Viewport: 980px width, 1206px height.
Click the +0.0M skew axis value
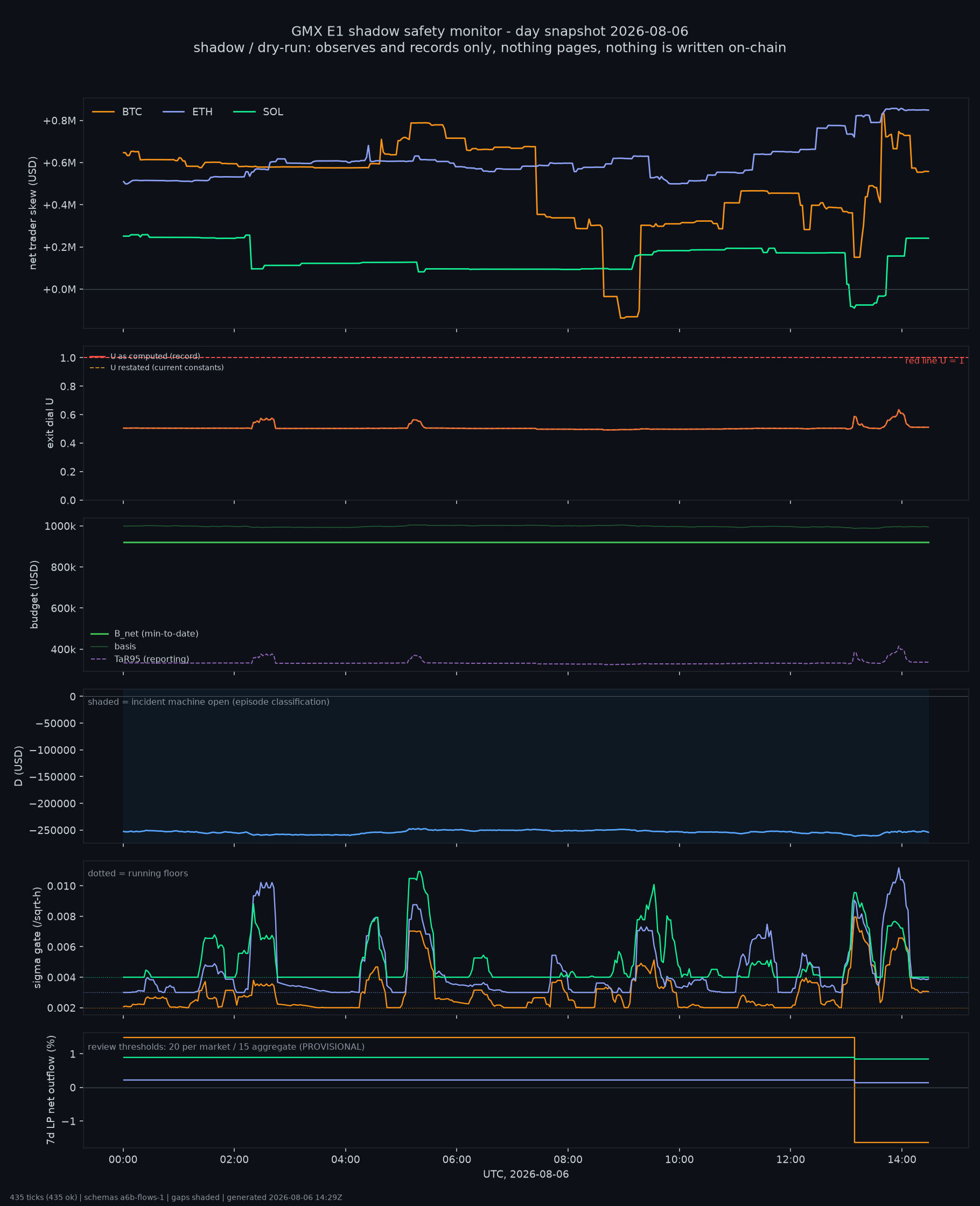click(x=59, y=290)
